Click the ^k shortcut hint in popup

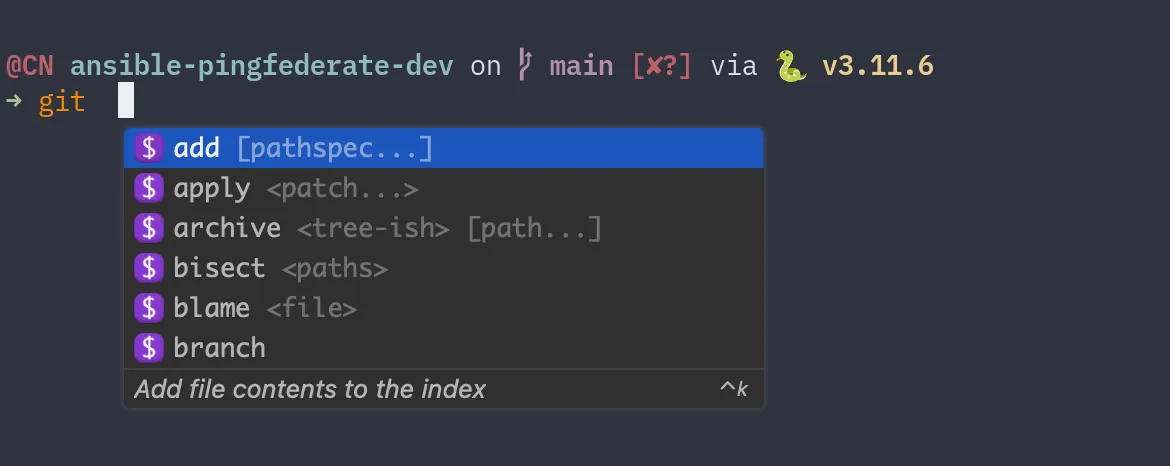point(734,389)
